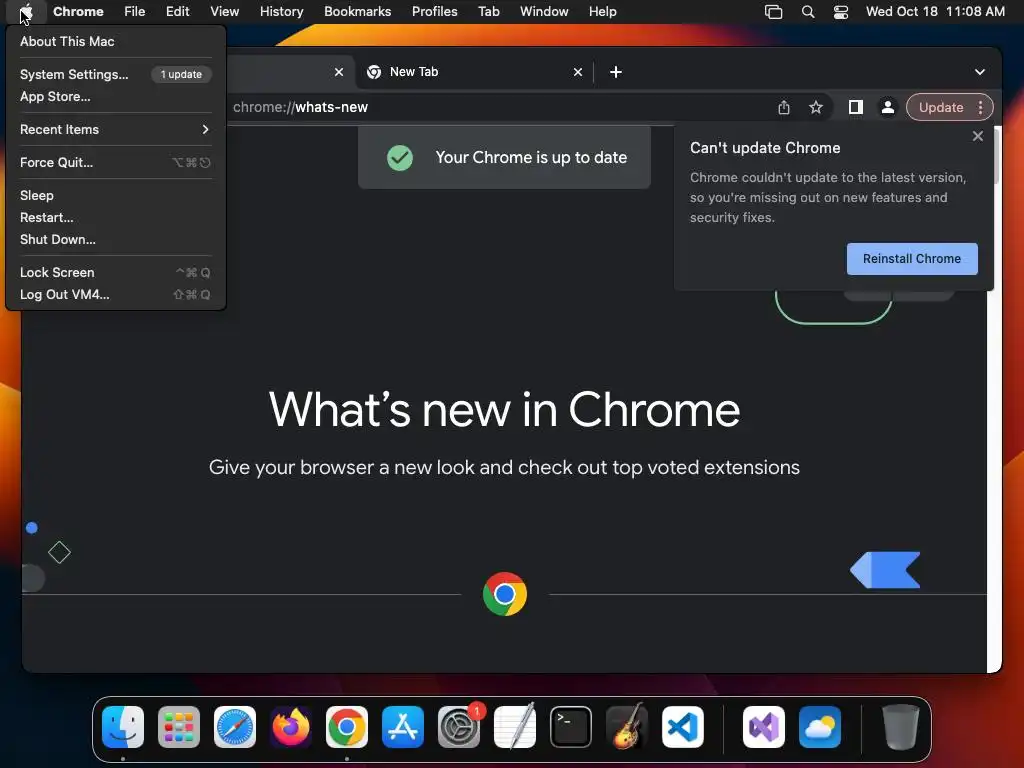Open System Settings from the dock
1024x768 pixels.
click(458, 727)
